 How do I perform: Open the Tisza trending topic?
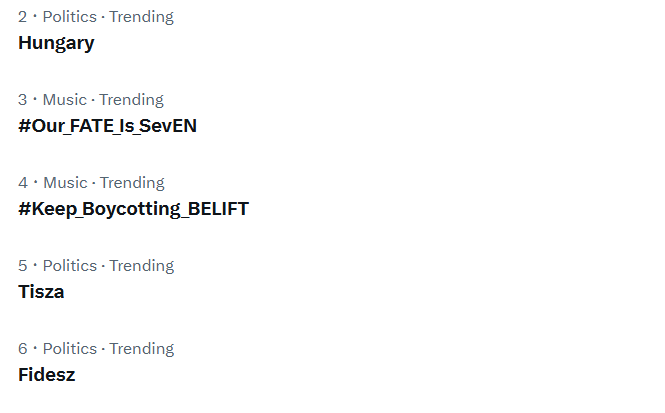(41, 292)
